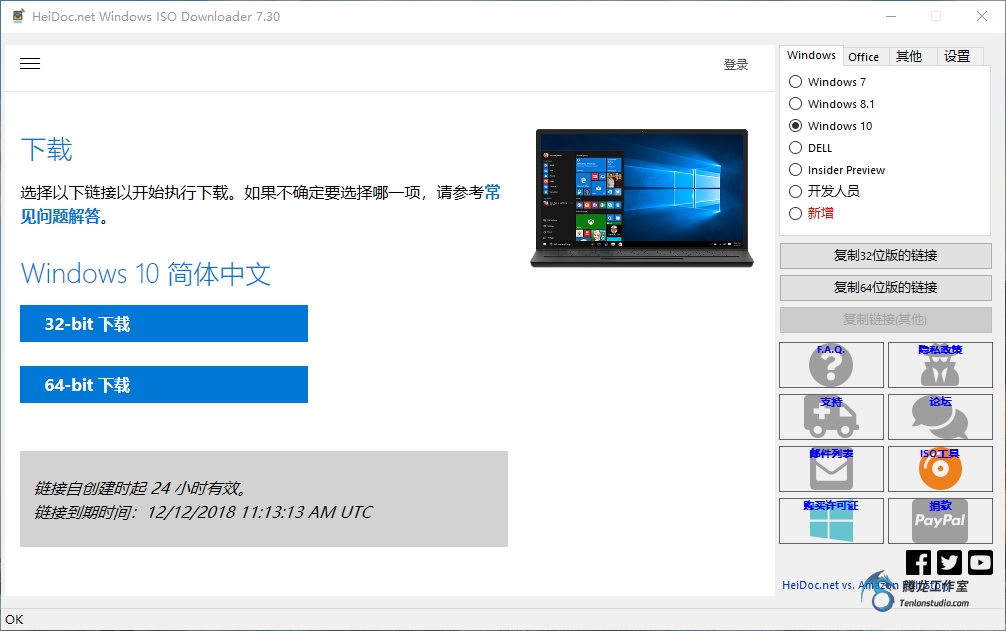Open the hamburger menu
The height and width of the screenshot is (631, 1006).
coord(30,63)
